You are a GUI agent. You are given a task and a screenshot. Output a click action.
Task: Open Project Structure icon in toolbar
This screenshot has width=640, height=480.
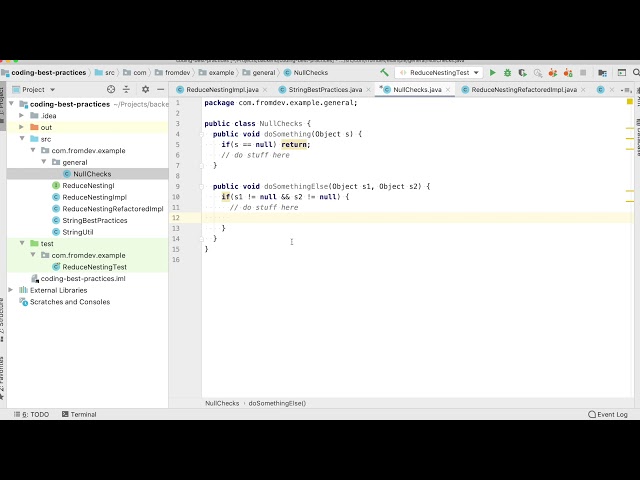[602, 73]
